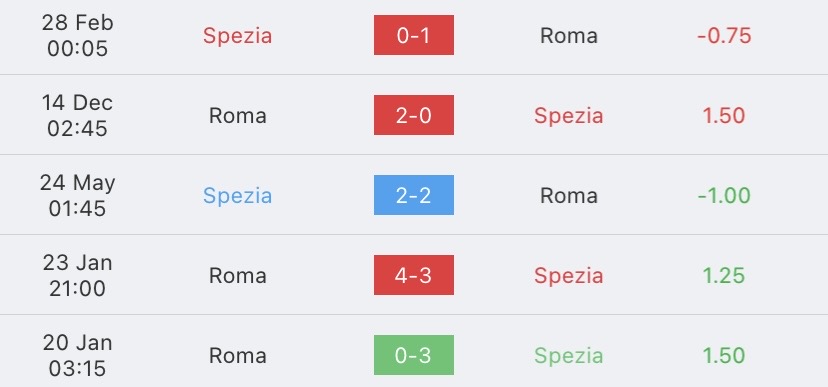Screen dimensions: 828x387
Task: Click the -0.75 handicap value
Action: pyautogui.click(x=724, y=35)
